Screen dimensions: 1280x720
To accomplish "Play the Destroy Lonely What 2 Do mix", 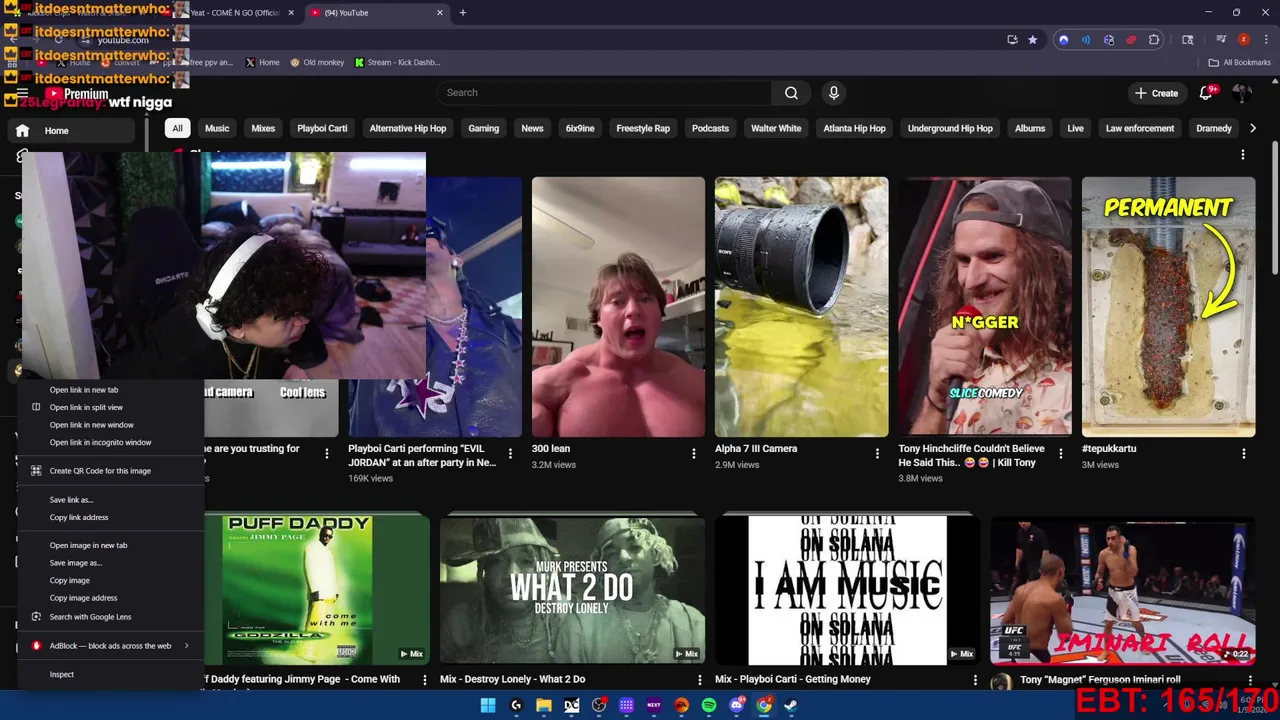I will click(572, 589).
